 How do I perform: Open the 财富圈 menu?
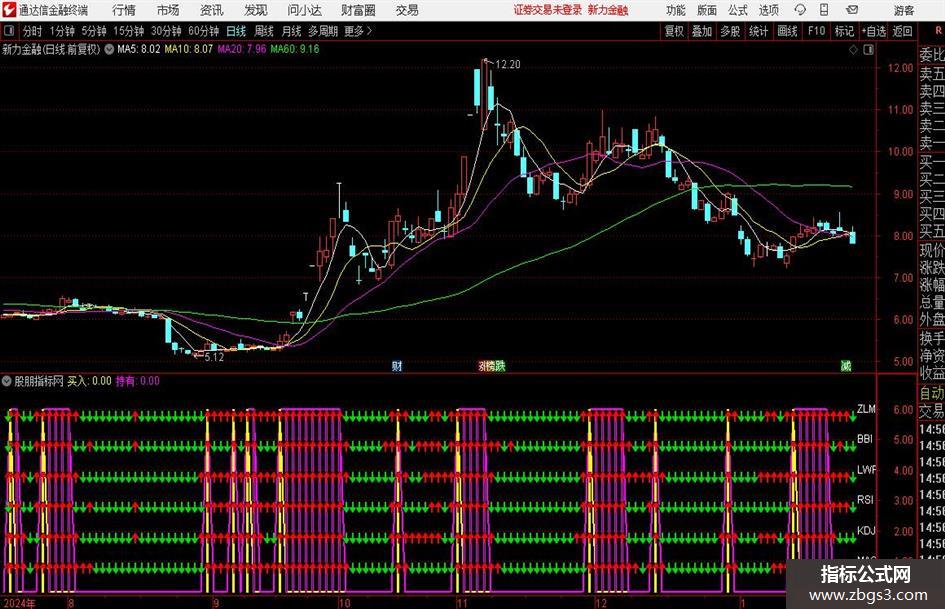pos(358,10)
